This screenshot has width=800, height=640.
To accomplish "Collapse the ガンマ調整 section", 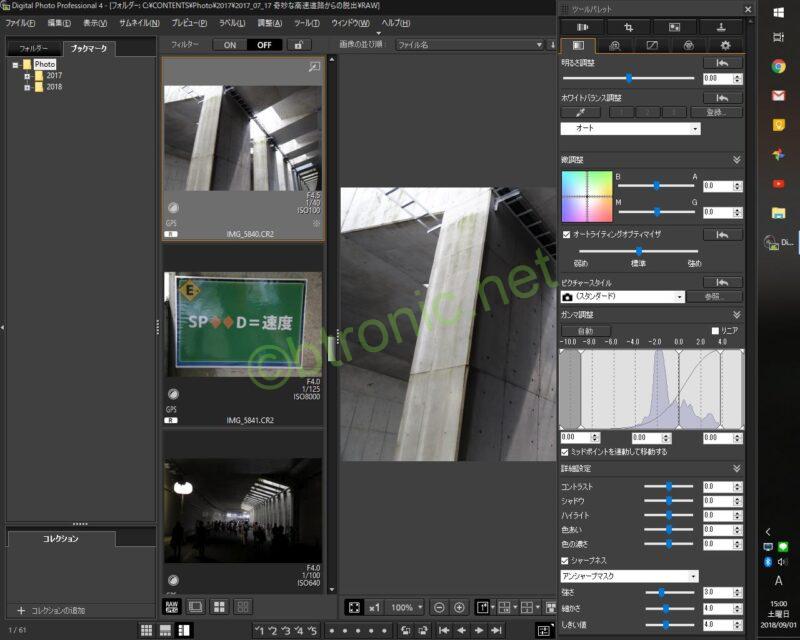I will click(x=736, y=314).
